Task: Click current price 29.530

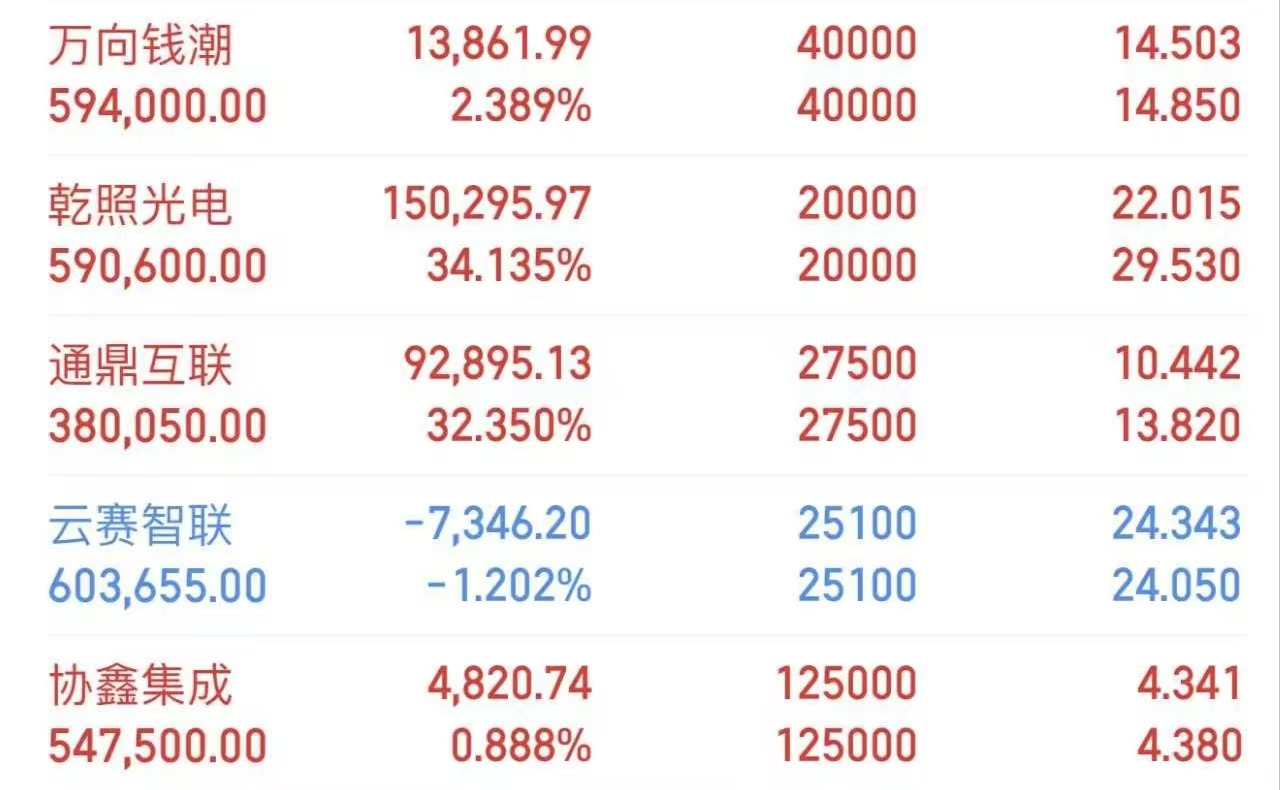Action: (x=1178, y=266)
